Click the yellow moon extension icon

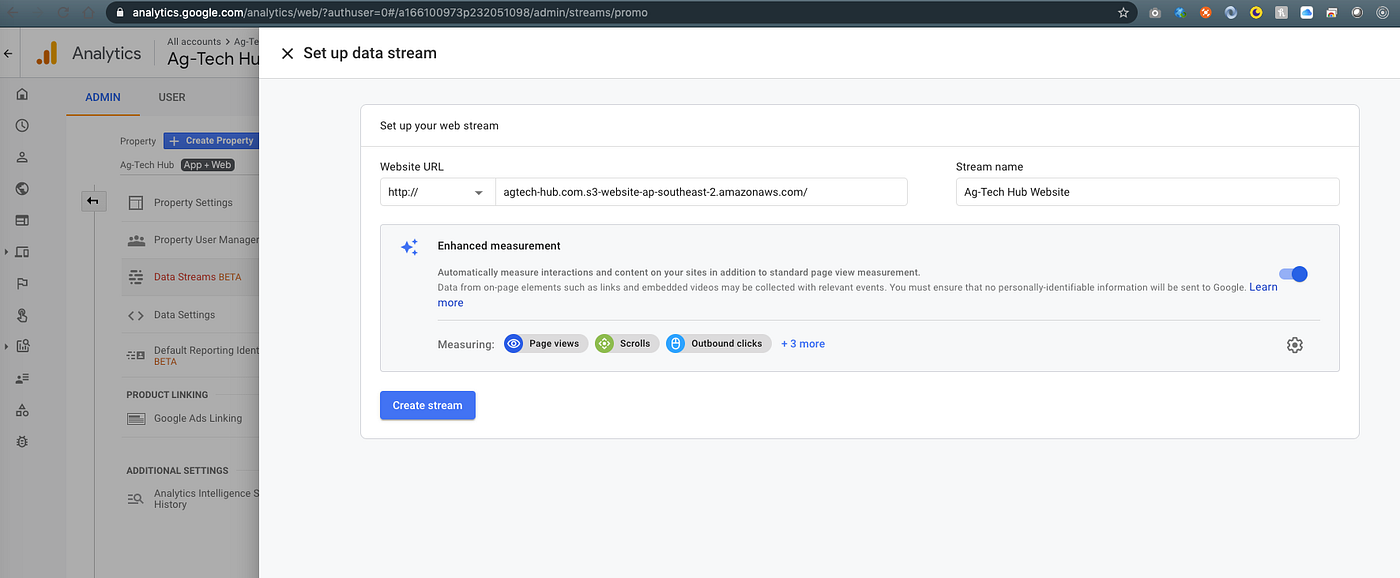tap(1256, 13)
